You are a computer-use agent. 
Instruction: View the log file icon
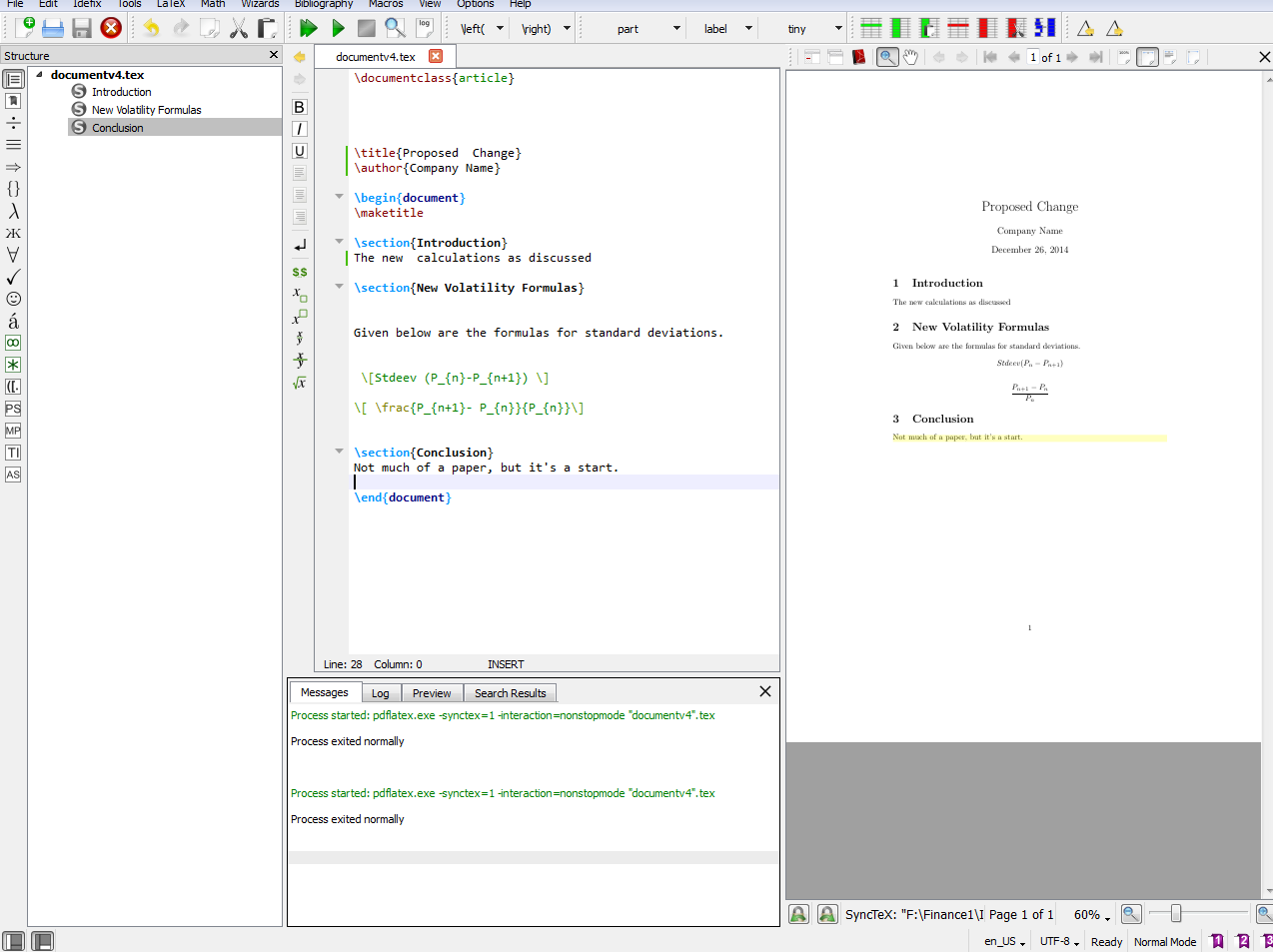pos(425,28)
